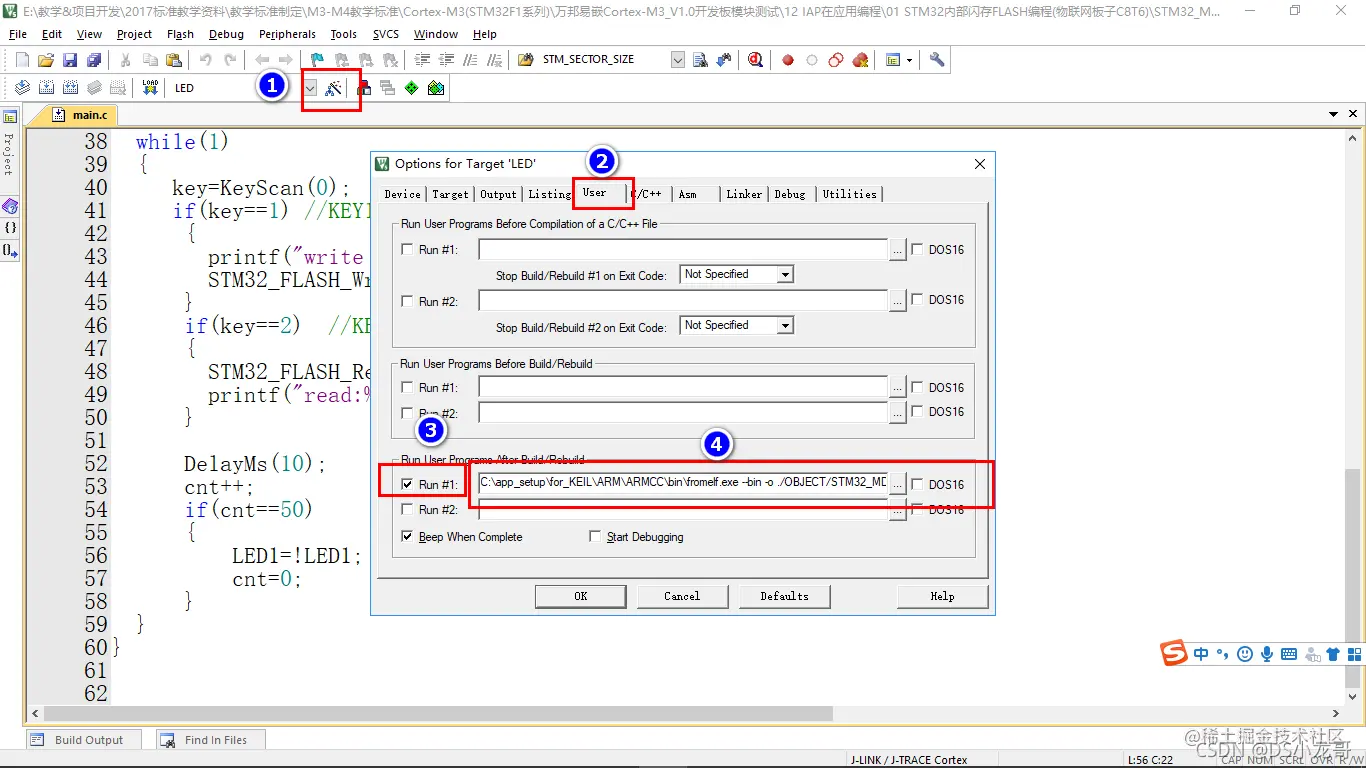Toggle DOS16 for before-compile Run #1

coord(917,249)
